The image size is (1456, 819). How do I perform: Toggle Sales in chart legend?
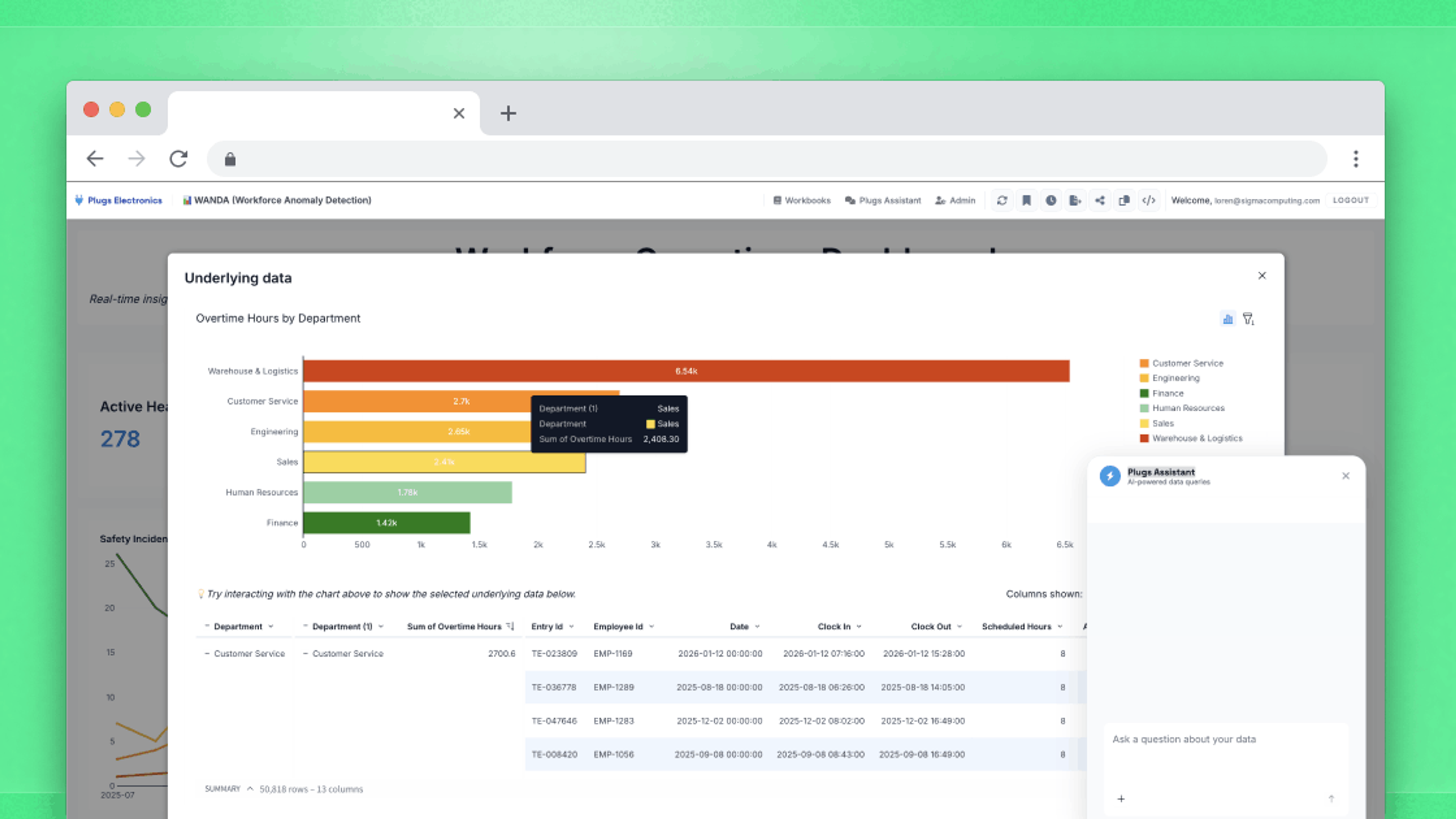1157,424
